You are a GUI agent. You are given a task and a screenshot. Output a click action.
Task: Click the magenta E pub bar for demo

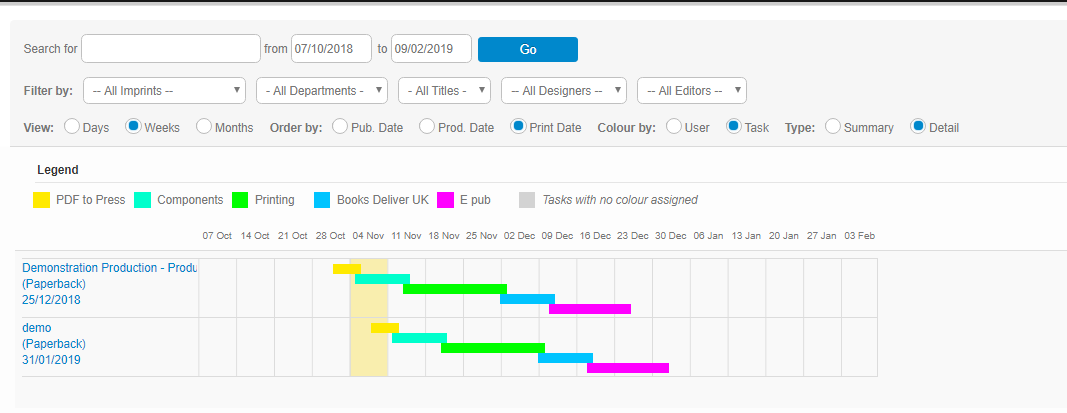[x=627, y=368]
